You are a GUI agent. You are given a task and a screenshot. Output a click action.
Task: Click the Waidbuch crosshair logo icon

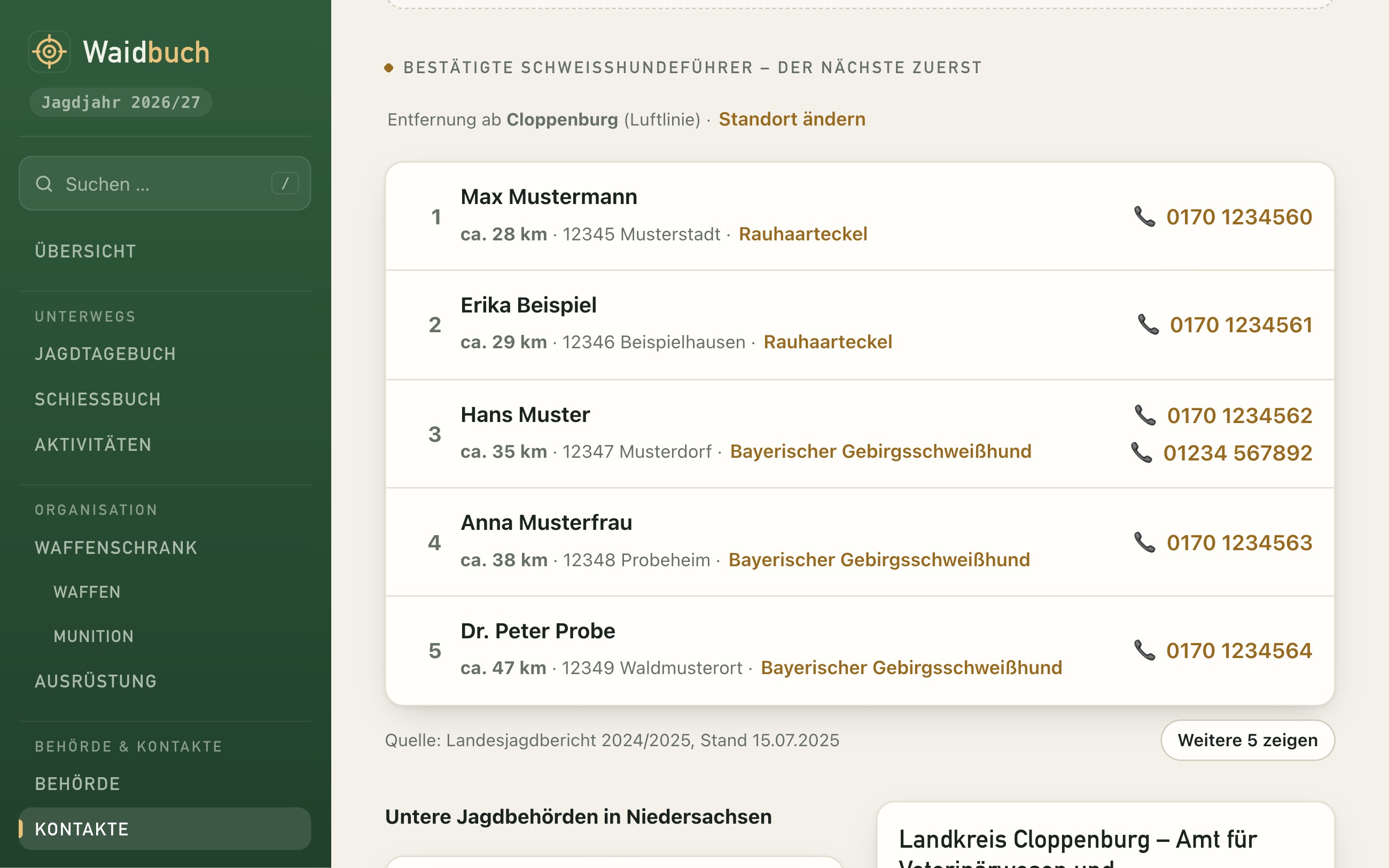[49, 52]
